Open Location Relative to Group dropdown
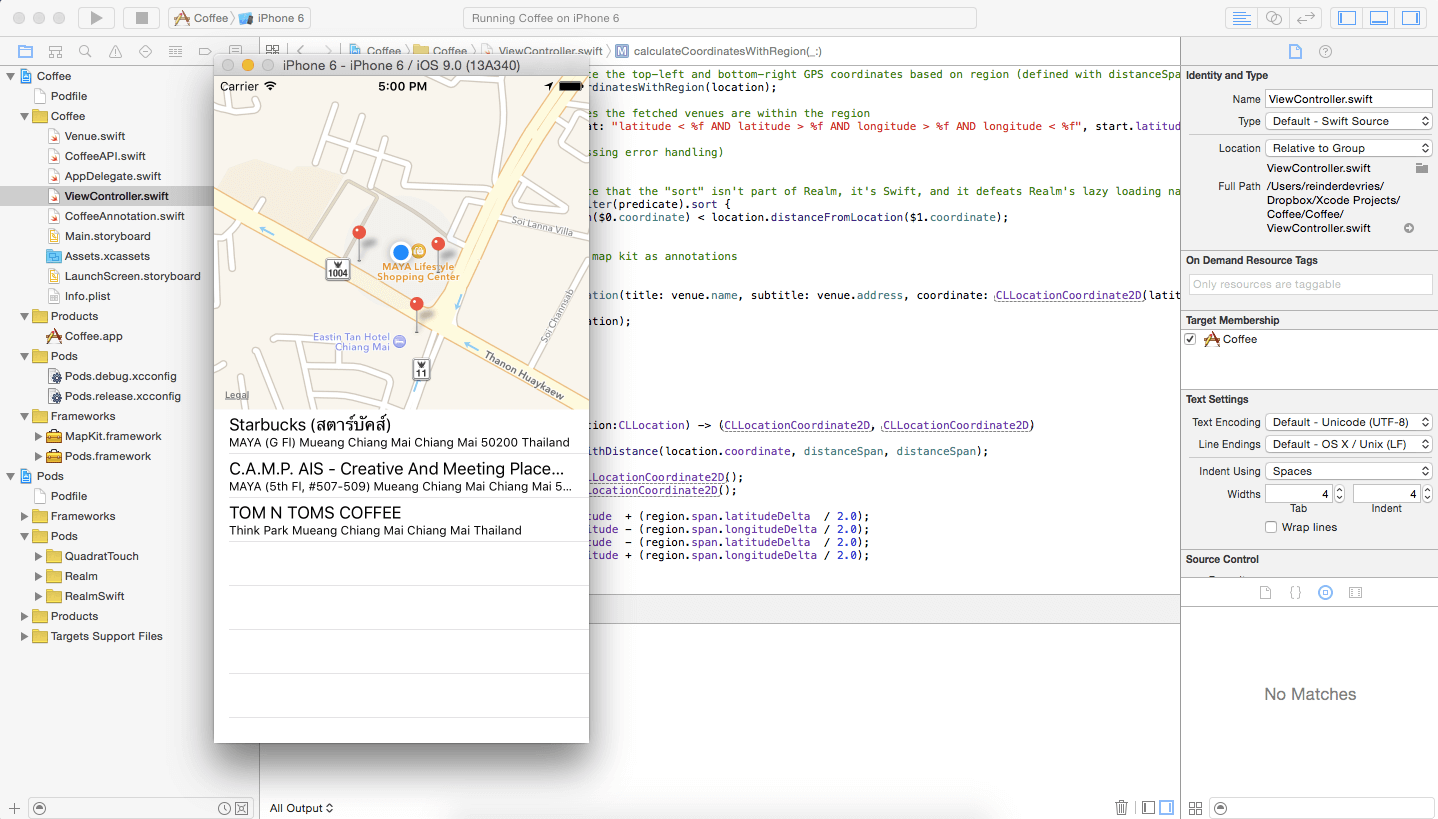Screen dimensions: 1438x819 click(x=1349, y=148)
